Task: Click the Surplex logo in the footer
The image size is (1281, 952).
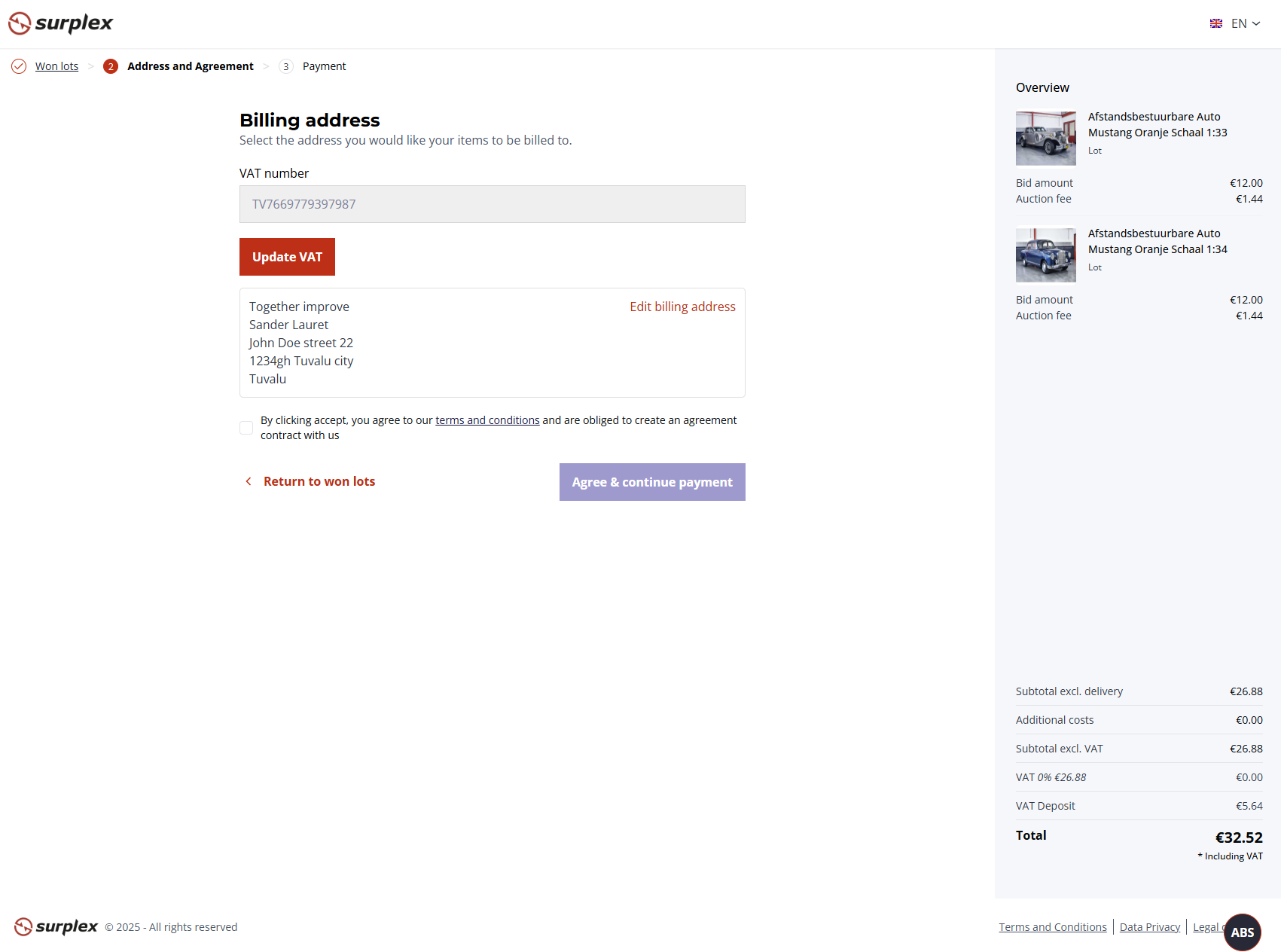Action: [55, 926]
